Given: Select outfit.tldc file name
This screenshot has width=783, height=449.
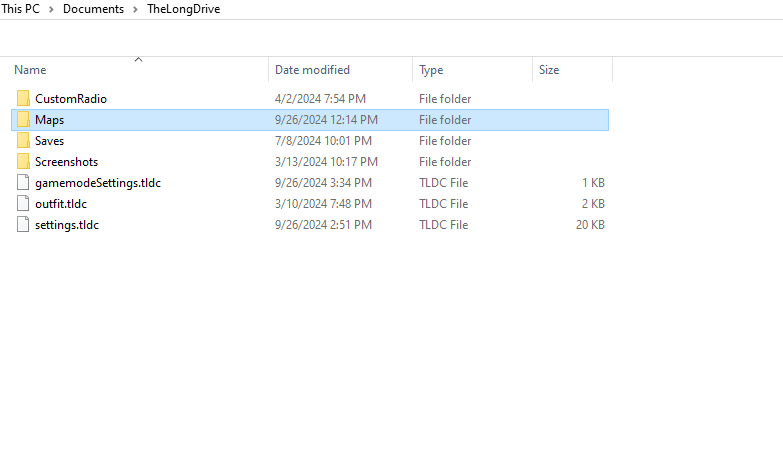Looking at the screenshot, I should tap(61, 204).
